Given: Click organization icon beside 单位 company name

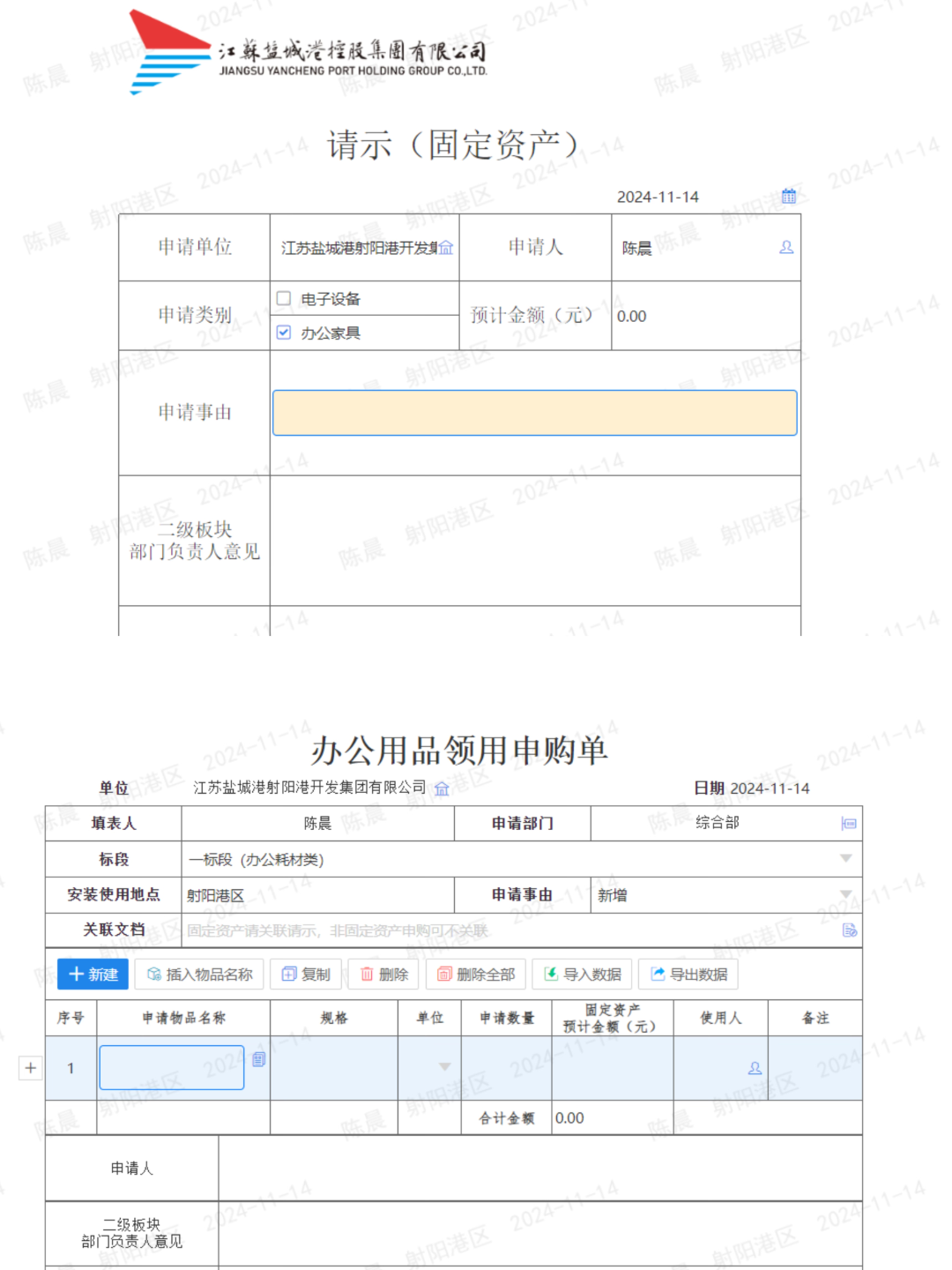Looking at the screenshot, I should tap(442, 788).
